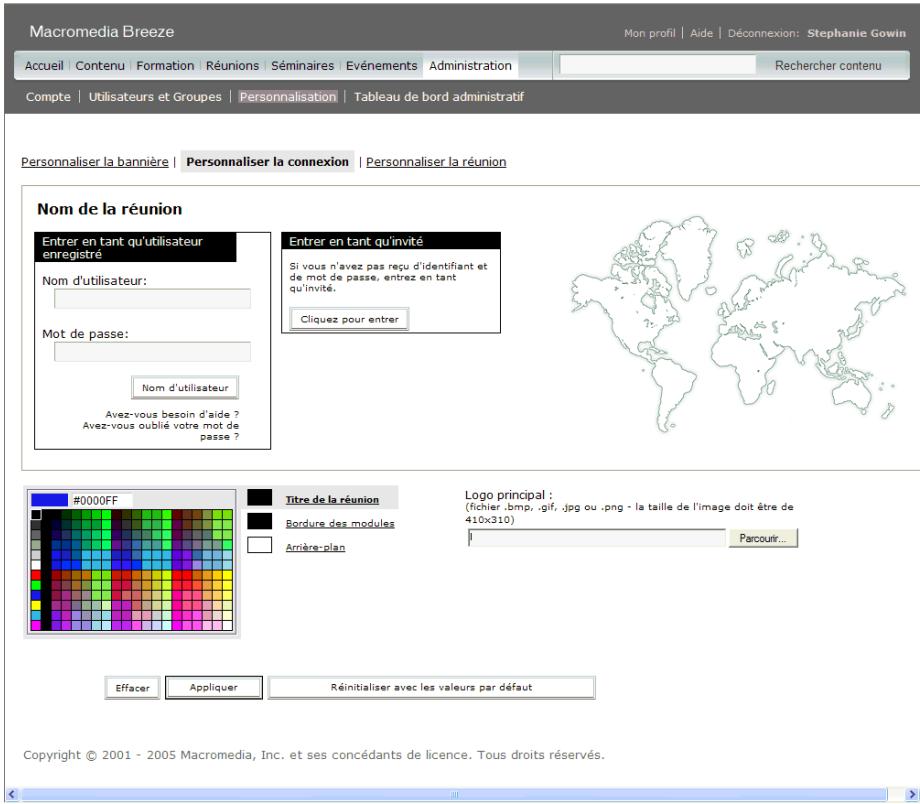This screenshot has height=804, width=920.
Task: Open the Séminaires tab
Action: coord(302,66)
